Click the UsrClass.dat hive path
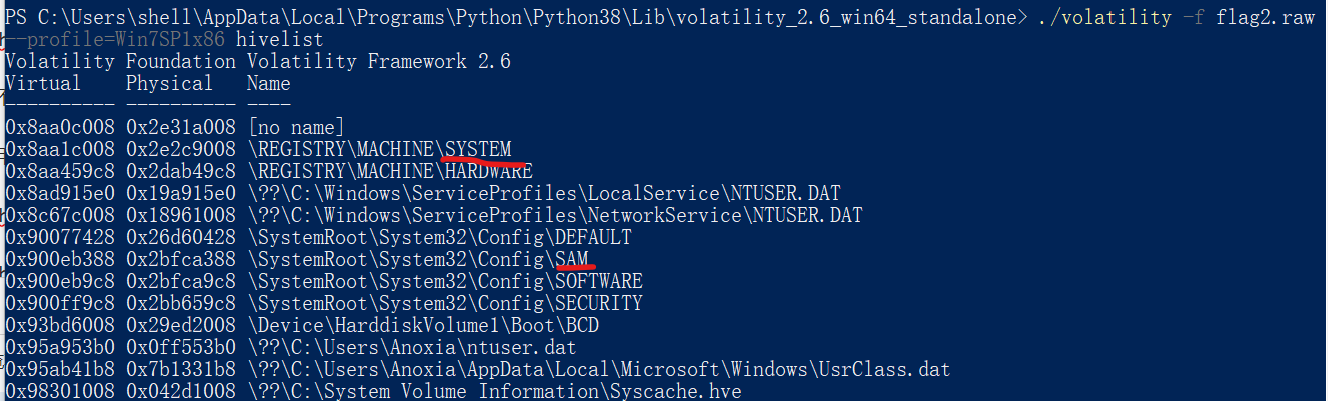 click(598, 369)
